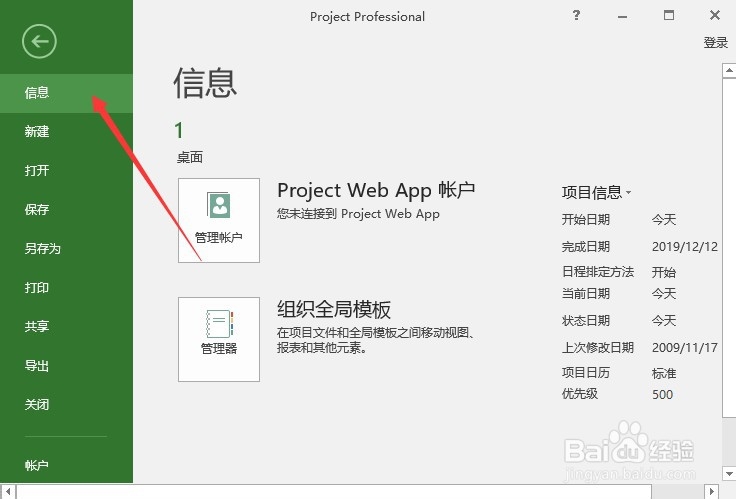The width and height of the screenshot is (736, 499).
Task: Click the 项目日历 value 标准
Action: click(664, 373)
